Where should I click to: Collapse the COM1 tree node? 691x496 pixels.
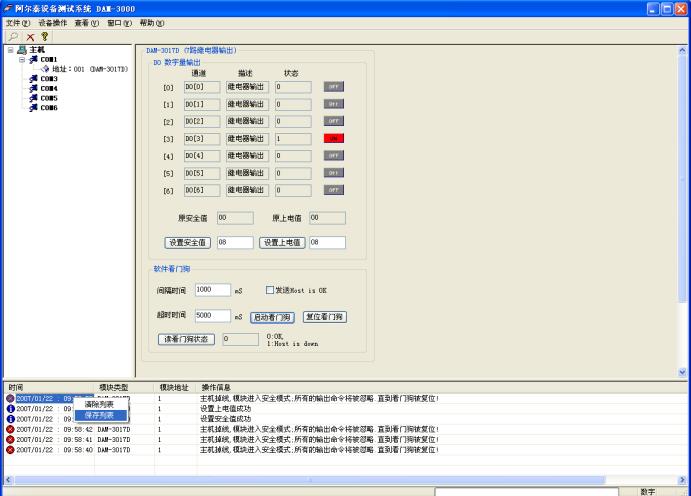[x=22, y=59]
